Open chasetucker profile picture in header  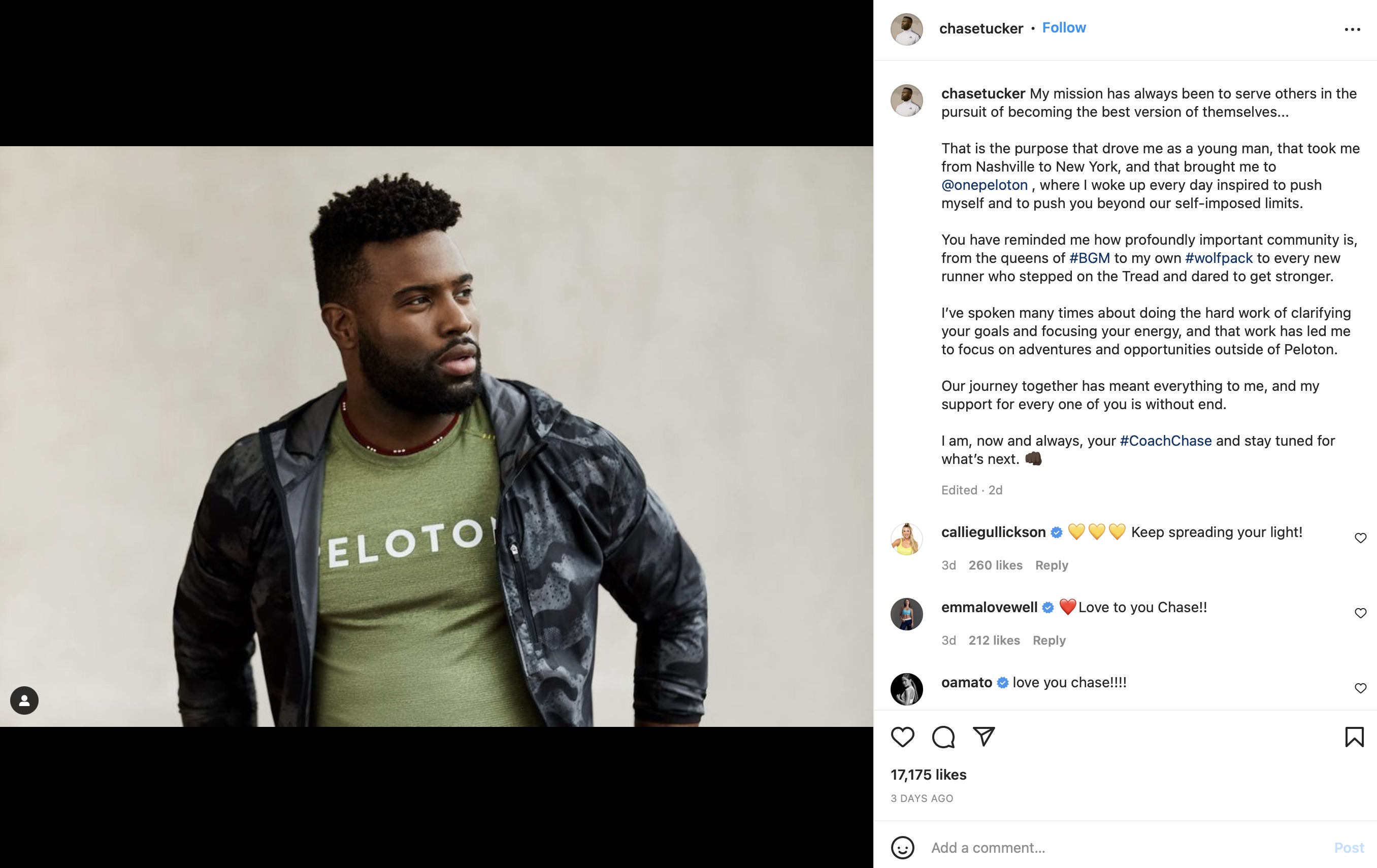[906, 29]
